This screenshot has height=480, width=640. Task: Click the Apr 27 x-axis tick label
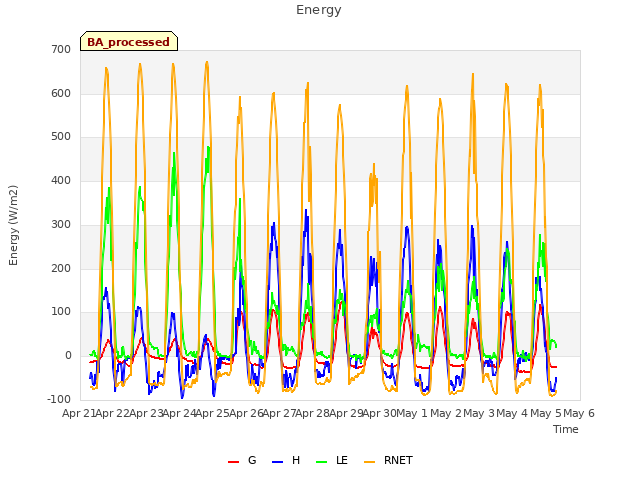point(279,413)
